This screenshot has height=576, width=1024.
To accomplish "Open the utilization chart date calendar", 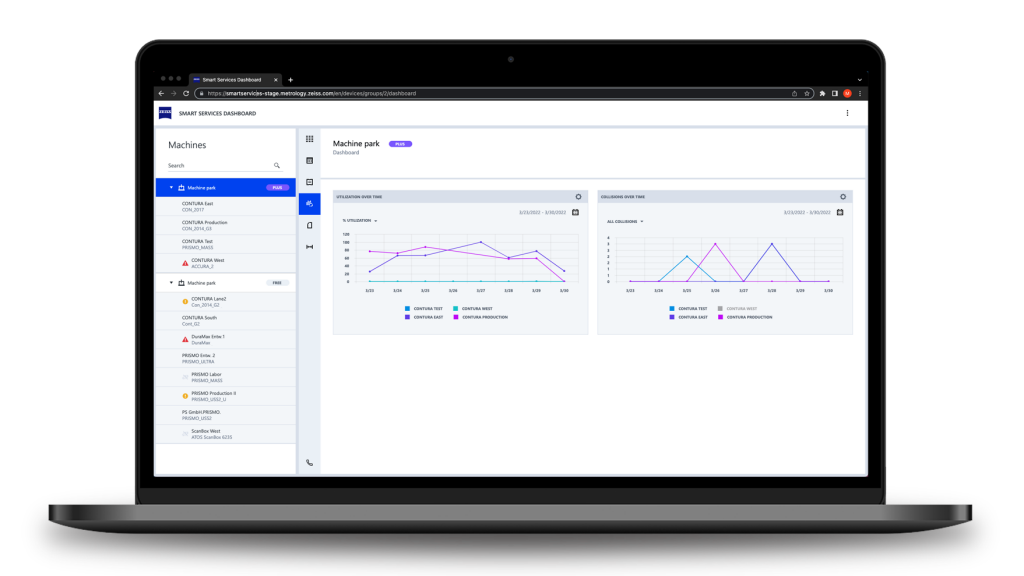I will coord(575,212).
